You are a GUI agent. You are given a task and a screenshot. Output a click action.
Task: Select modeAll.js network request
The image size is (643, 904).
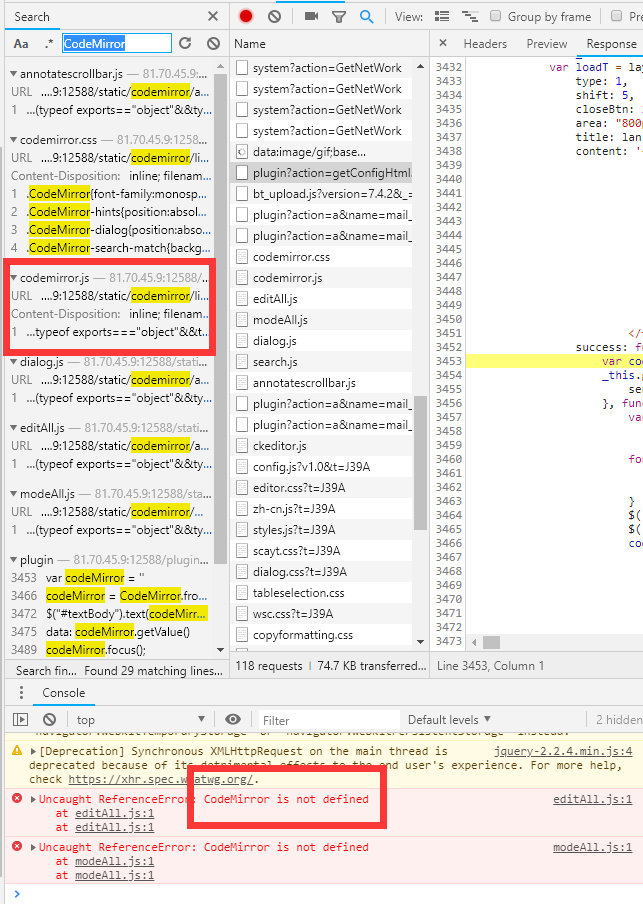tap(321, 320)
